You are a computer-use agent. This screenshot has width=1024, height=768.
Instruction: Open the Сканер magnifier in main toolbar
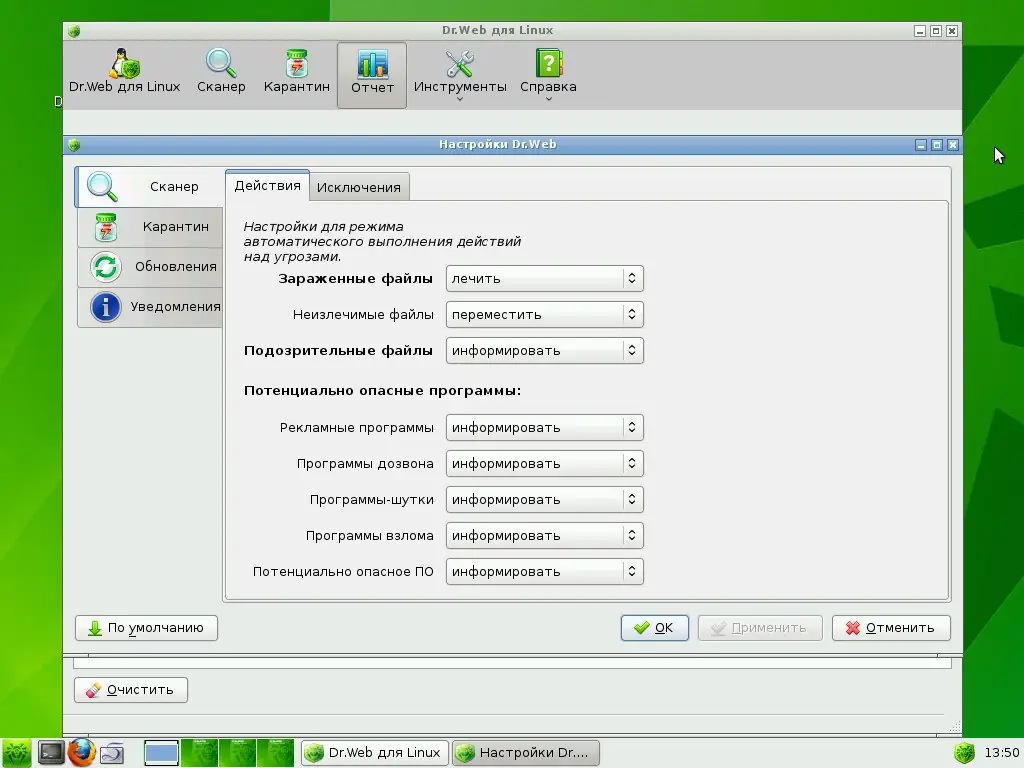click(221, 71)
